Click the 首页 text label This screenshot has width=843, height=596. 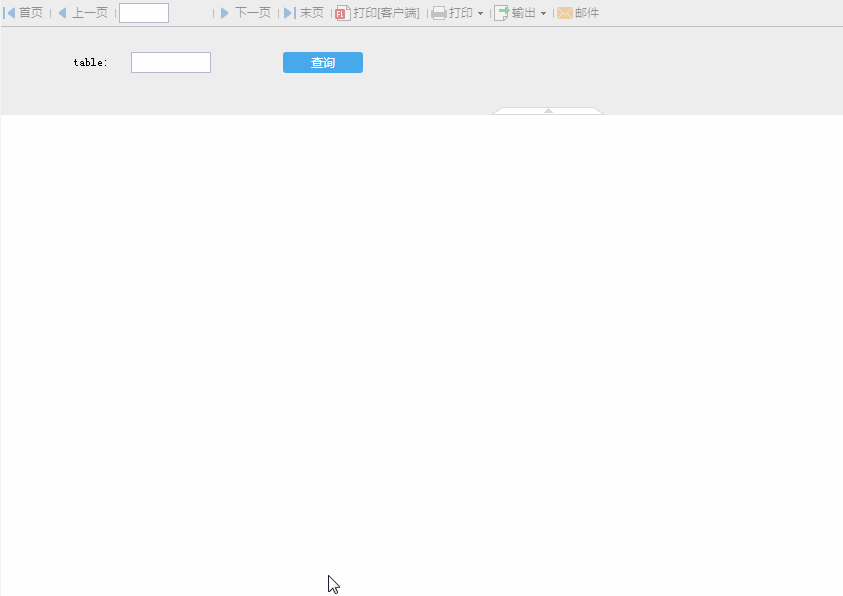point(31,13)
